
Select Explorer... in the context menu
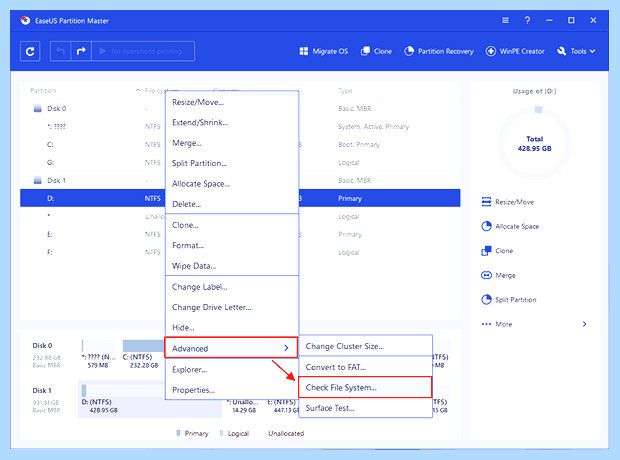coord(232,369)
